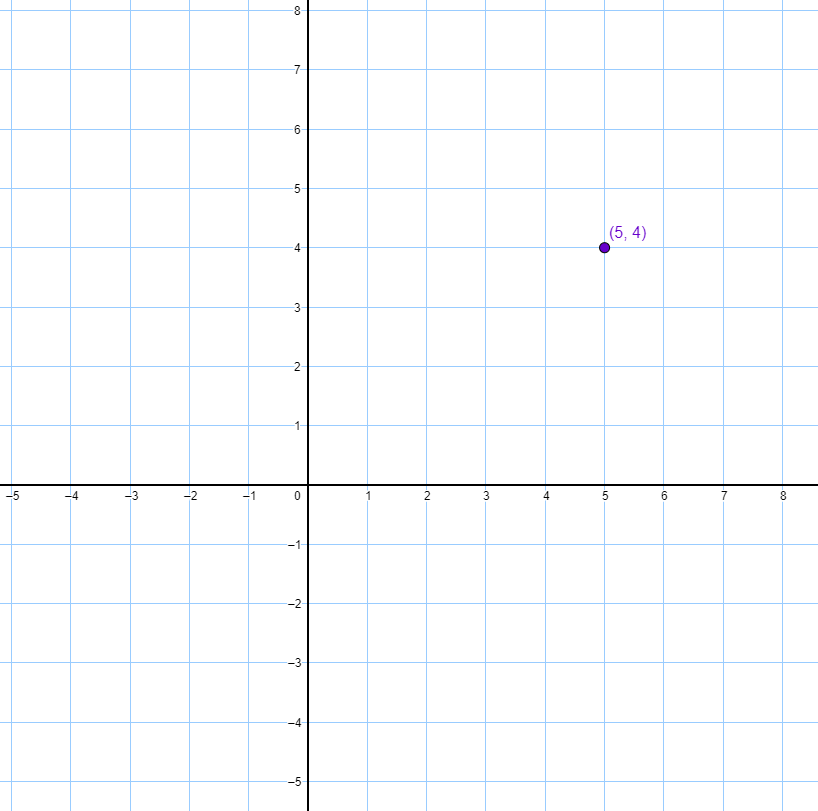Select the x-axis tick label 3

(x=486, y=496)
